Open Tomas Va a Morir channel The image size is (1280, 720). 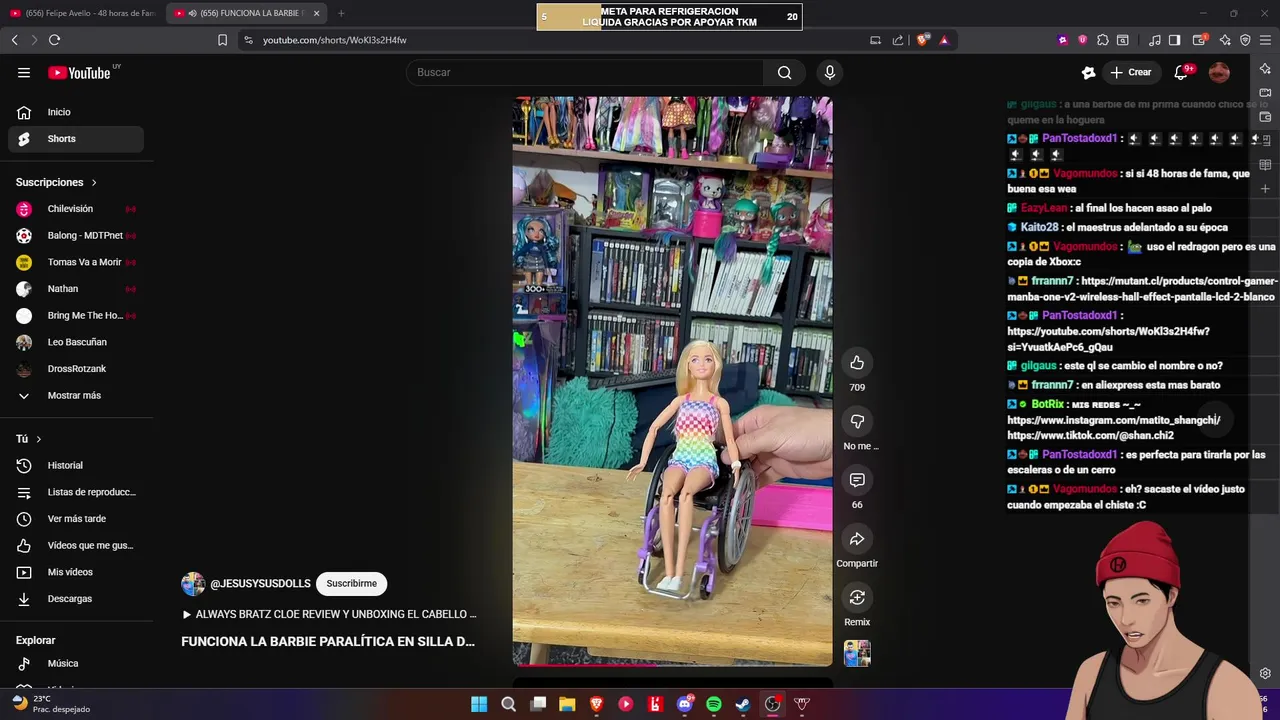(76, 262)
